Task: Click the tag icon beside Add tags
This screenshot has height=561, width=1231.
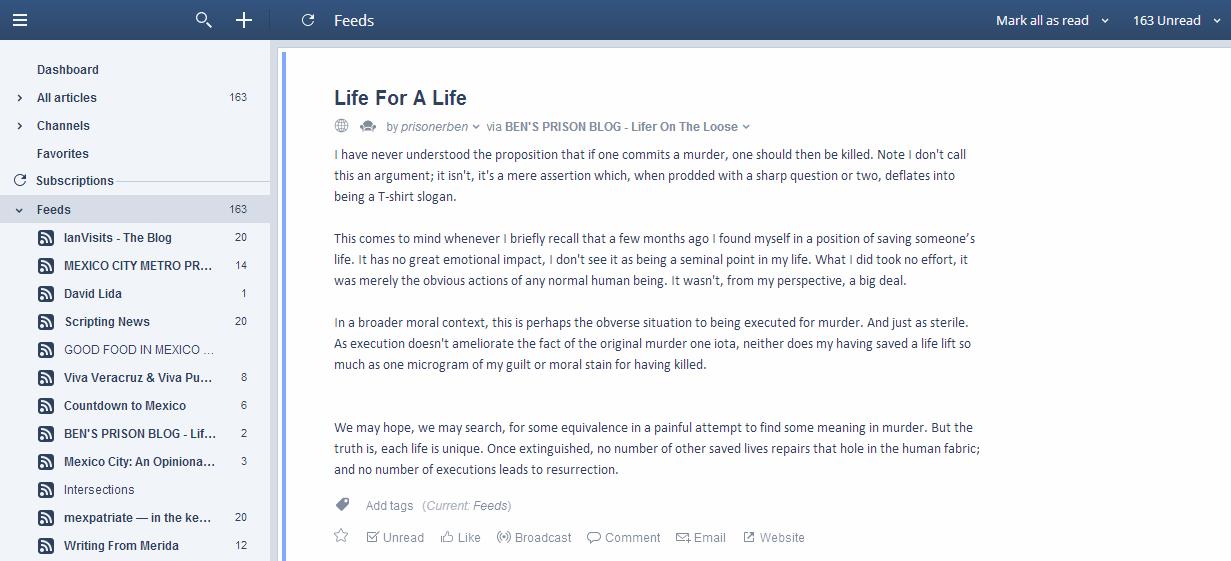Action: [x=342, y=505]
